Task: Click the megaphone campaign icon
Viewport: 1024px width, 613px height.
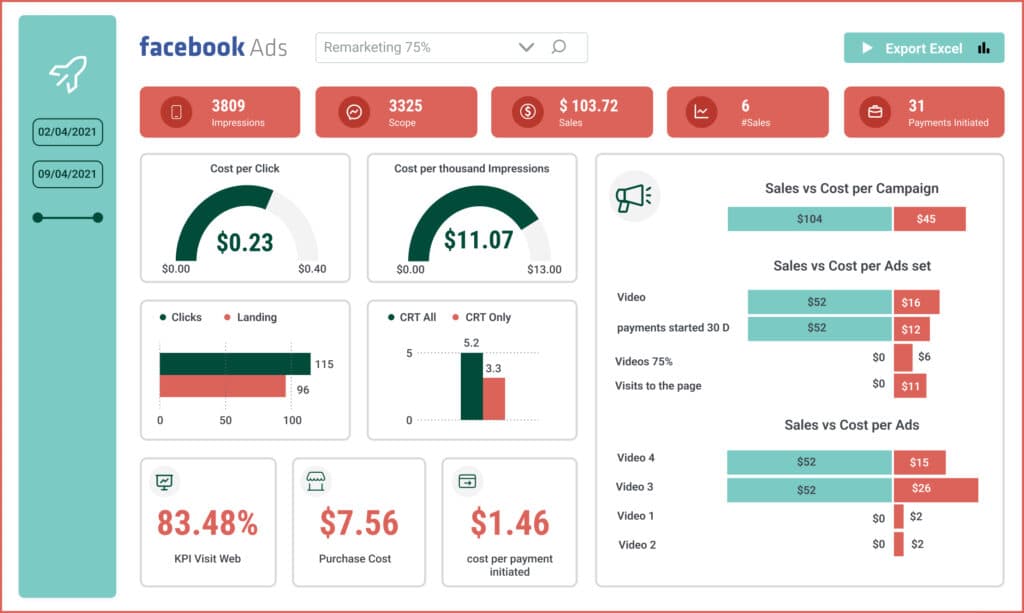Action: (634, 196)
